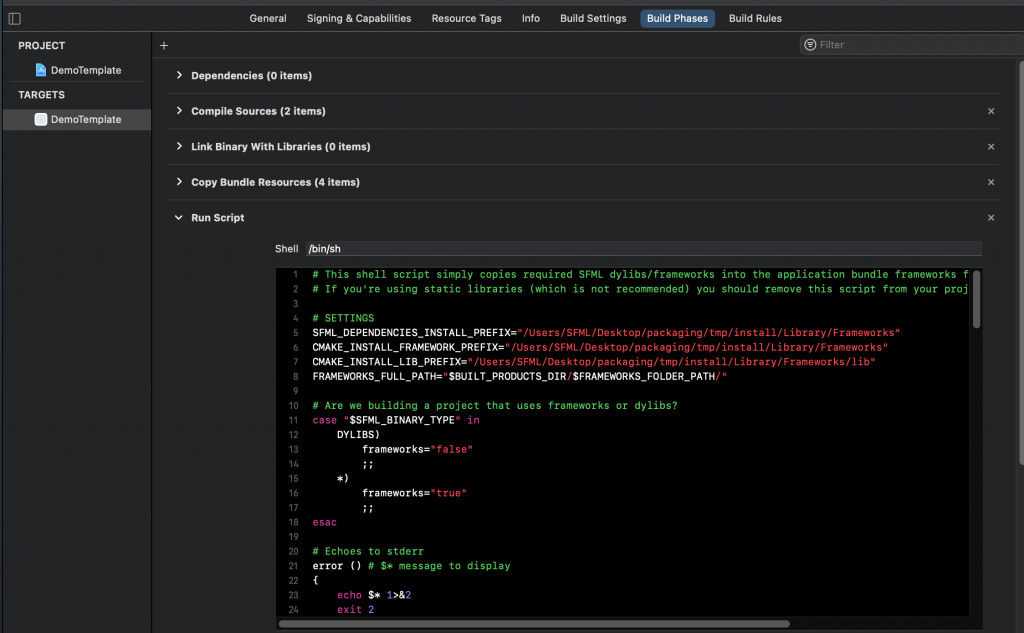Click the DemoTemplate project file icon

41,70
